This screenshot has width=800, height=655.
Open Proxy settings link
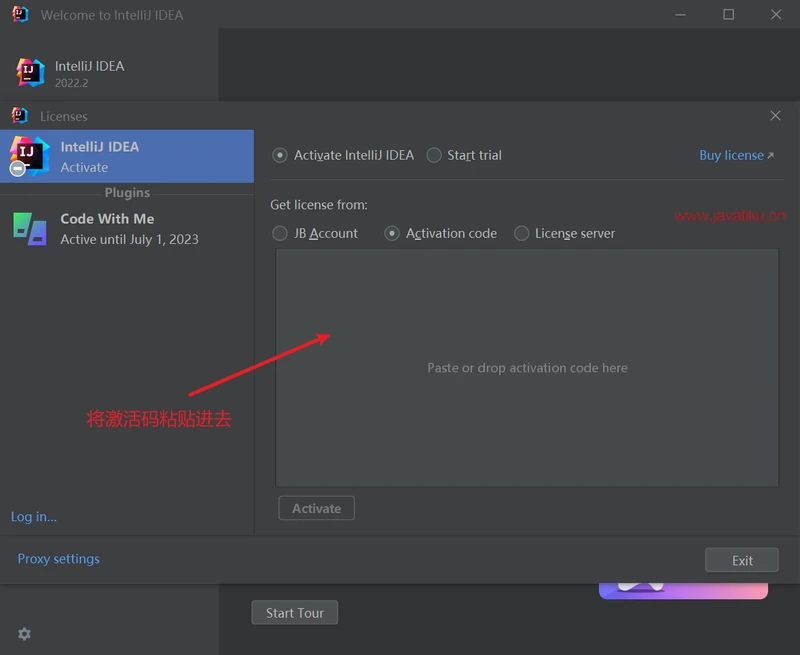pyautogui.click(x=59, y=559)
